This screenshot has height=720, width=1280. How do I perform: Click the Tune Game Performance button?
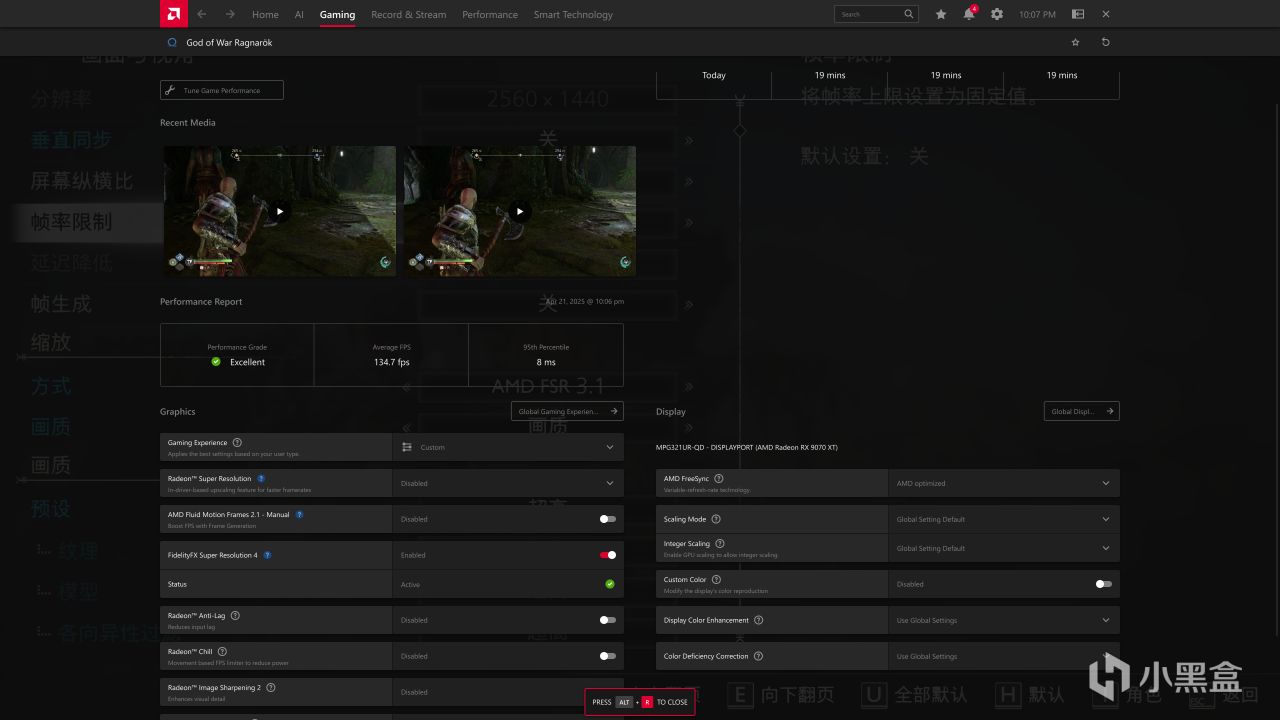[x=222, y=90]
